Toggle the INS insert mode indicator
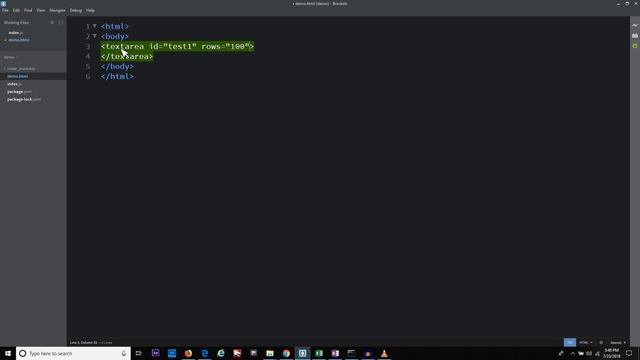The height and width of the screenshot is (360, 640). pyautogui.click(x=570, y=342)
